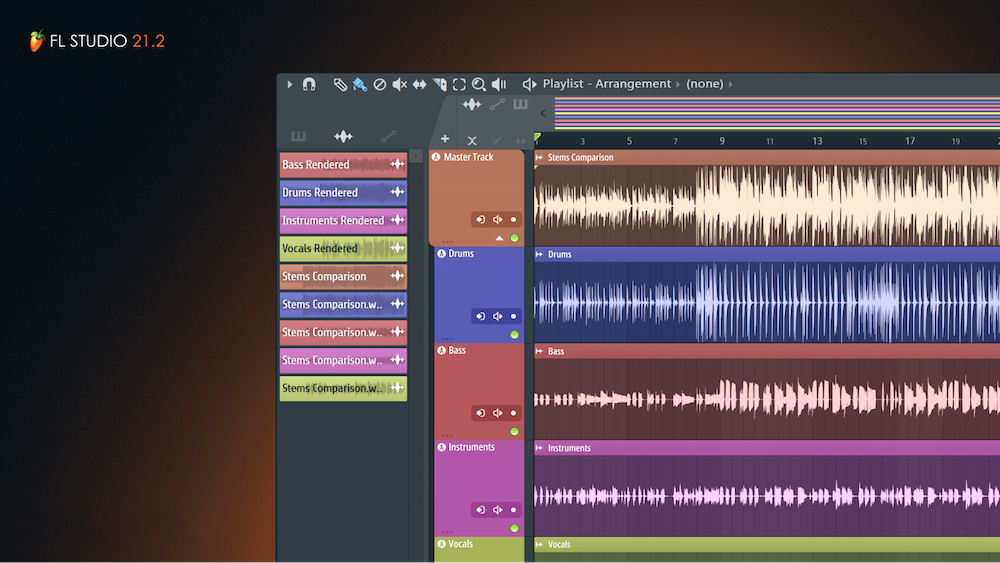Select the Paint brush tool

pos(359,85)
